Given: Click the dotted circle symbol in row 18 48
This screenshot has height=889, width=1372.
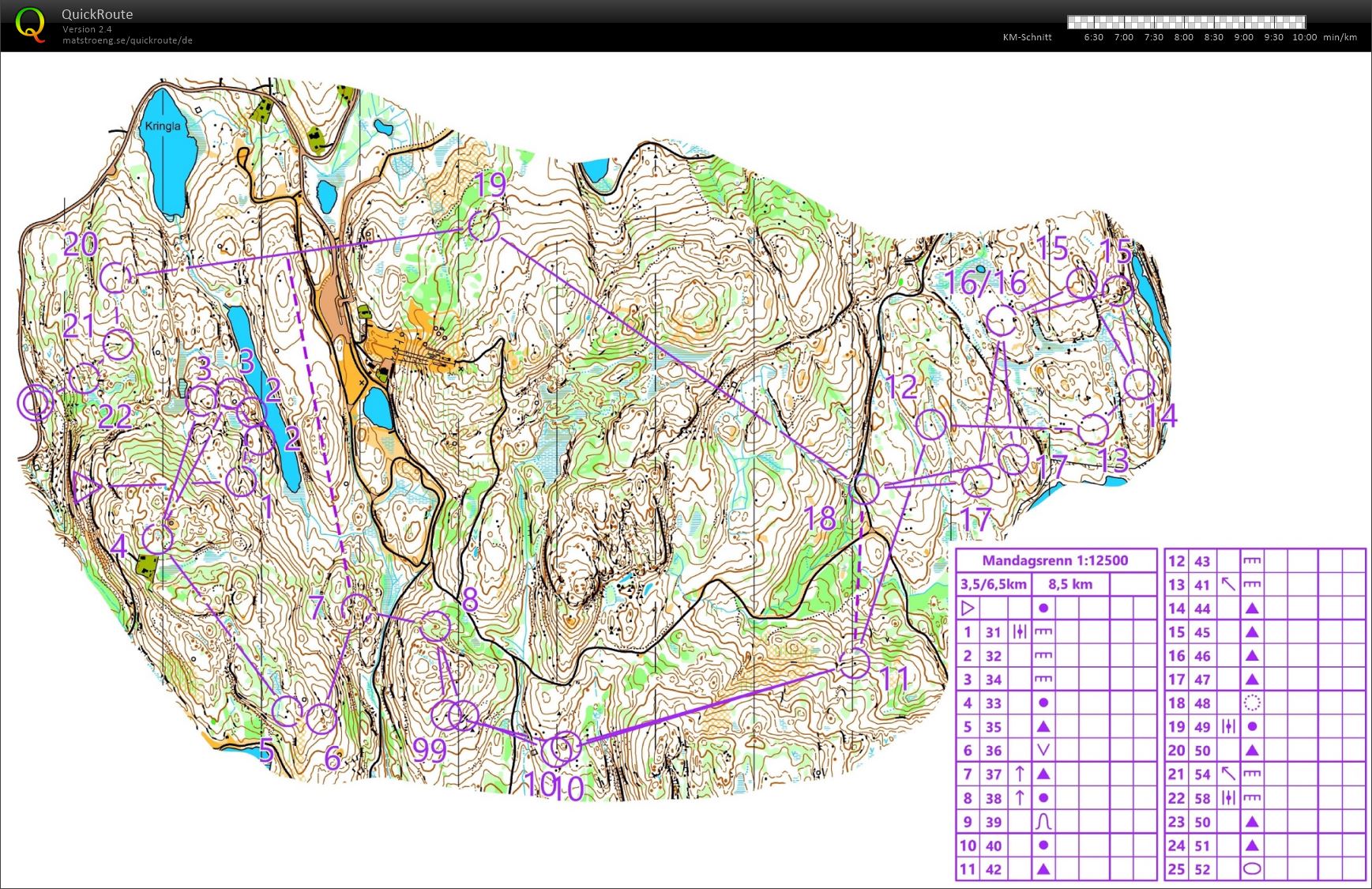Looking at the screenshot, I should coord(1252,703).
